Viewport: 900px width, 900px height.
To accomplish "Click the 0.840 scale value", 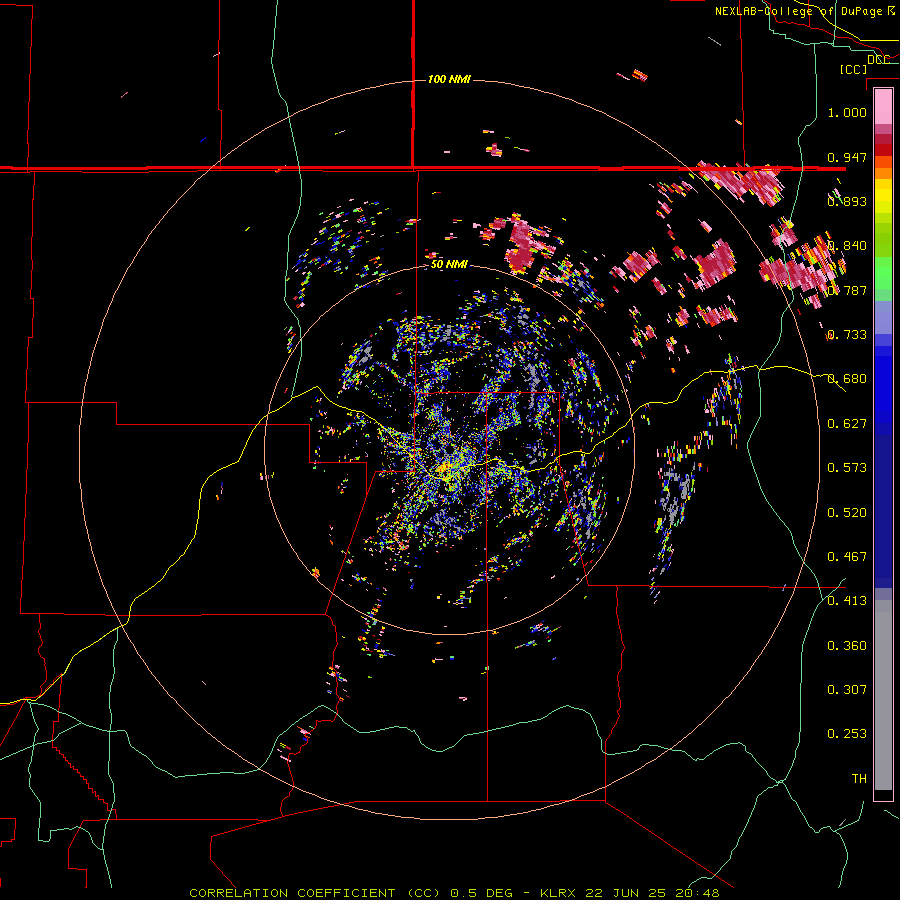I will pyautogui.click(x=847, y=246).
